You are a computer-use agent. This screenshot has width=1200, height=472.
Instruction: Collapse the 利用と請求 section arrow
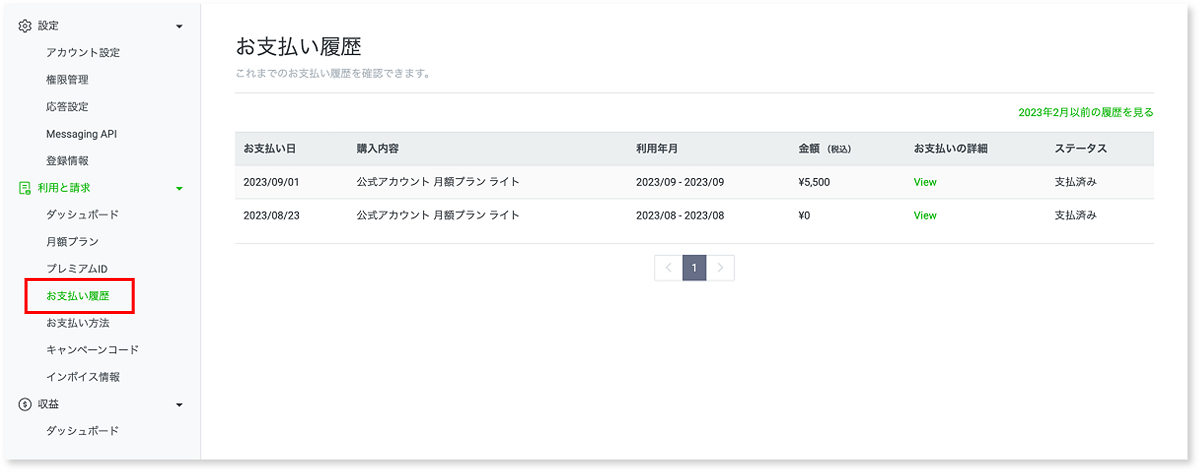[x=179, y=188]
